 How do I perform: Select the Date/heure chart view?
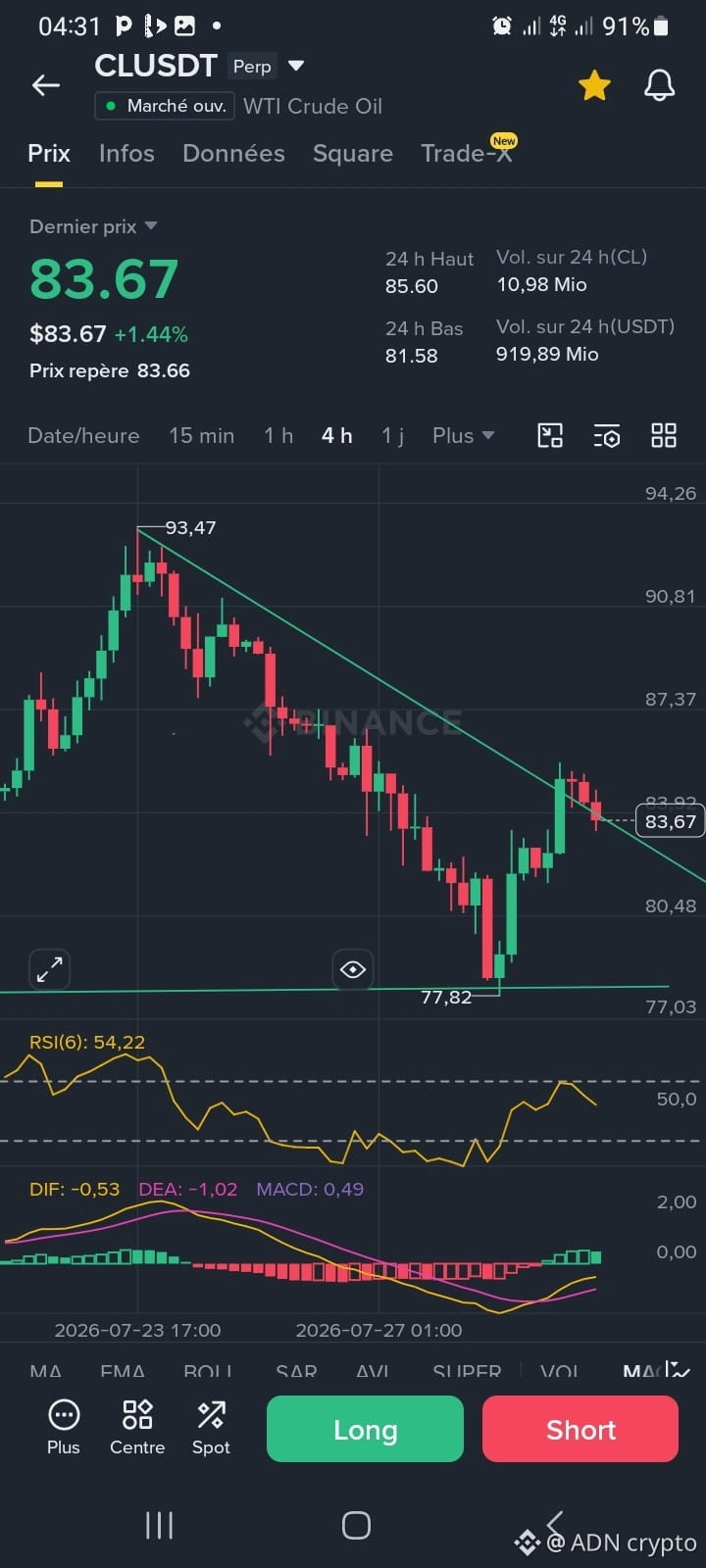83,435
